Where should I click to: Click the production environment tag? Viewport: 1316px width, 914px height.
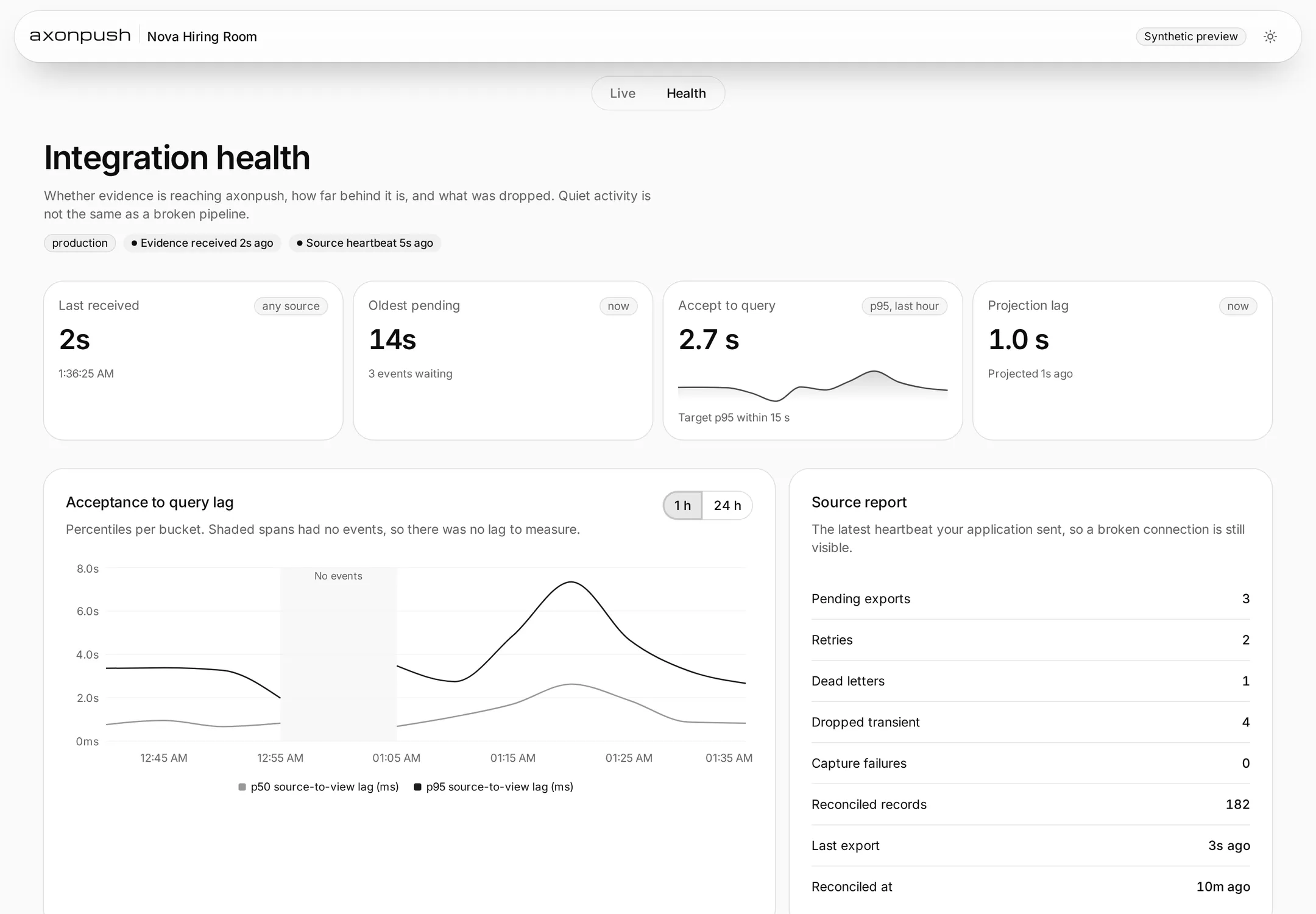(80, 243)
